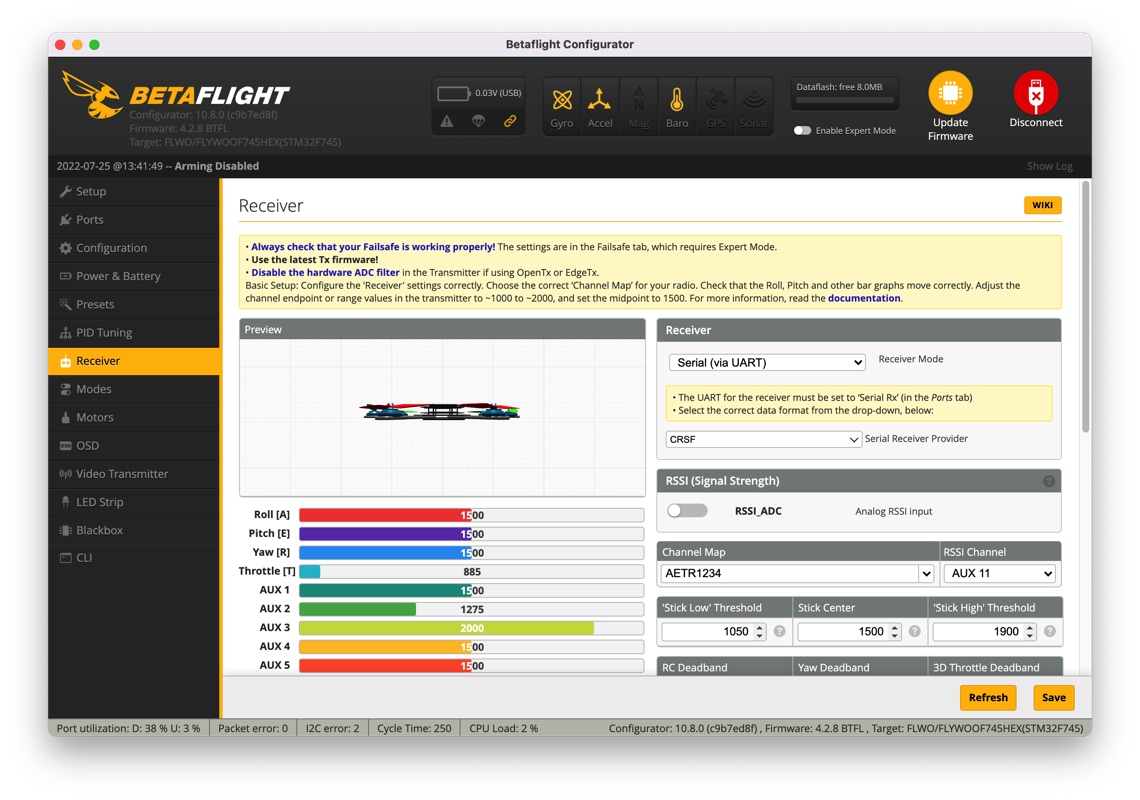Image resolution: width=1140 pixels, height=800 pixels.
Task: Click the red Disconnect USB icon
Action: 1035,93
